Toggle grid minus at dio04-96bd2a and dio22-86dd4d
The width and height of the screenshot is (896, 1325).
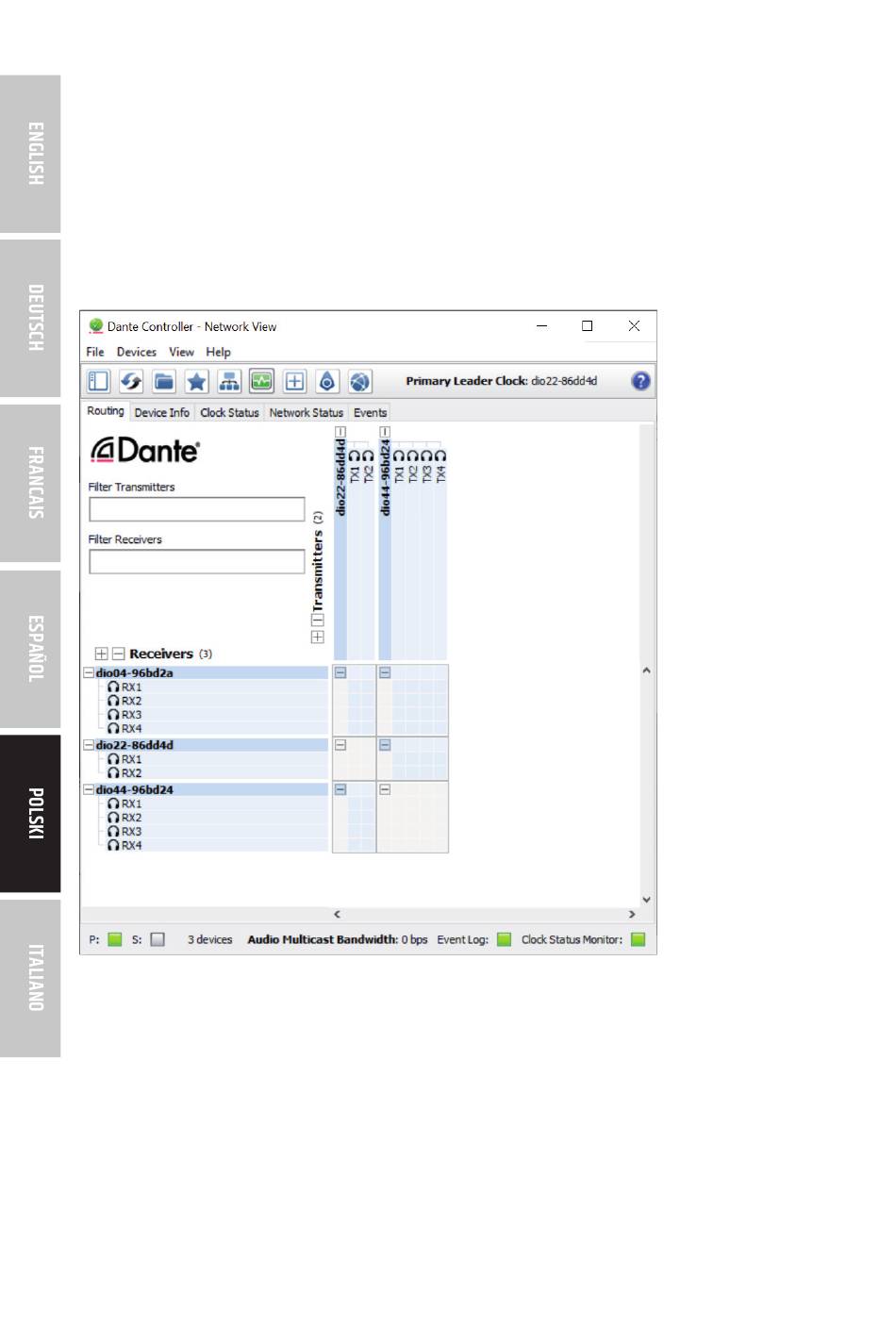(x=340, y=673)
